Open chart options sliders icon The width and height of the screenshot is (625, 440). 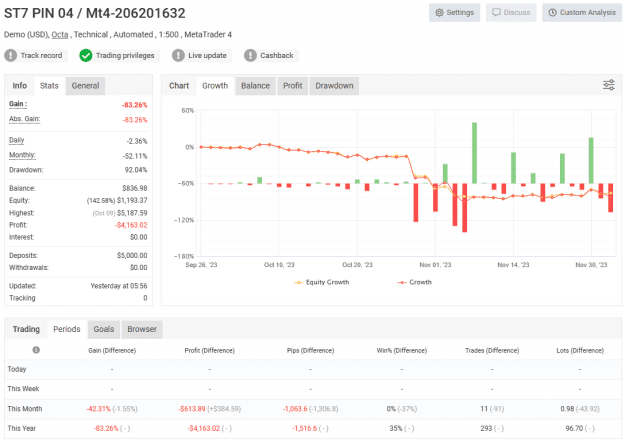pos(609,85)
